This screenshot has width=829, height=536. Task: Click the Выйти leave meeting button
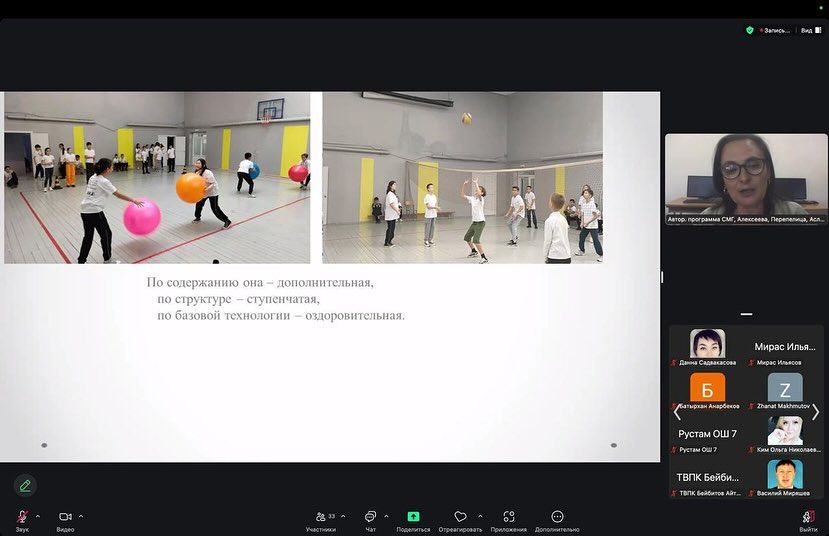(808, 518)
